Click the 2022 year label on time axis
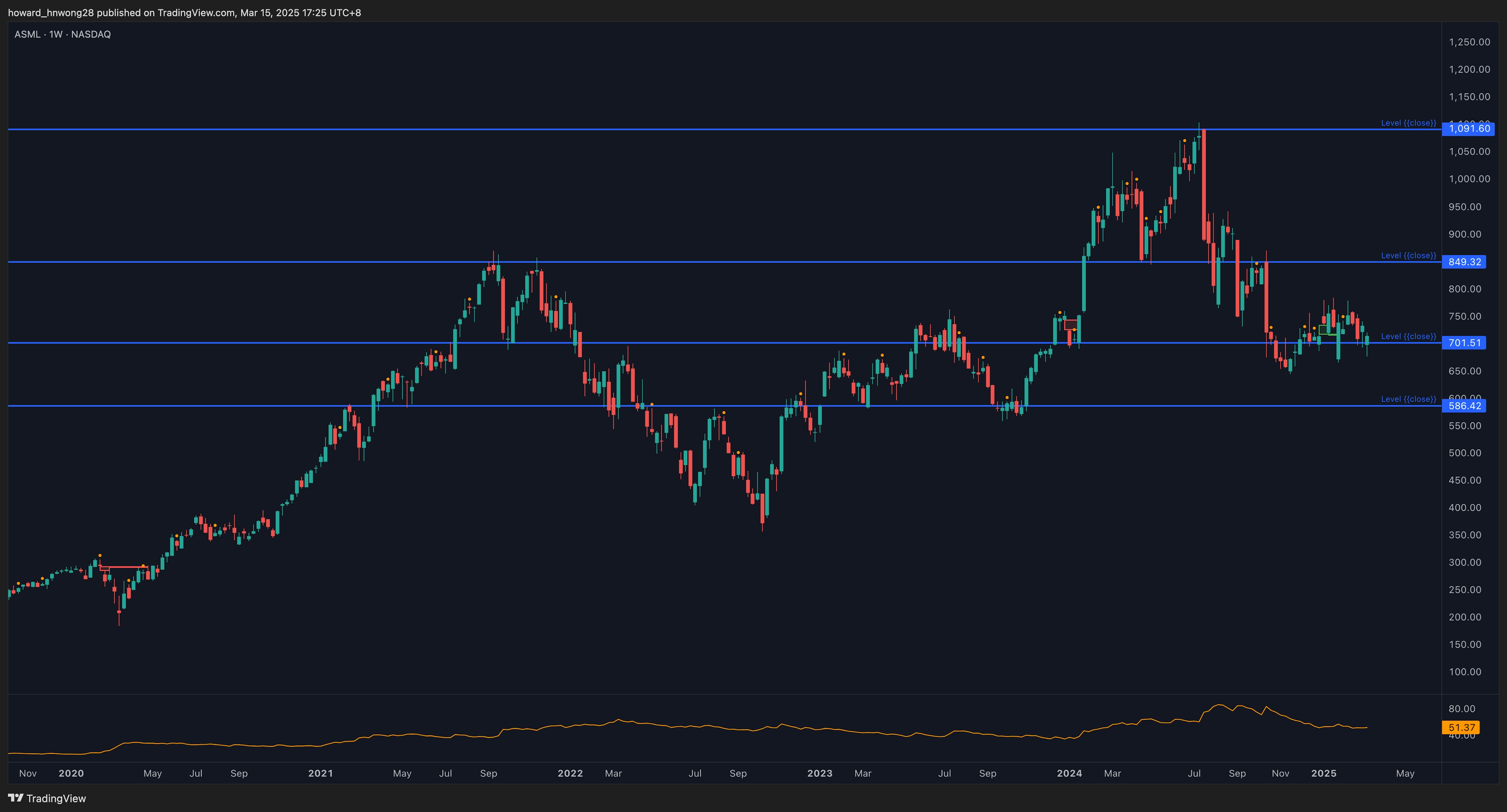Viewport: 1507px width, 812px height. point(570,774)
